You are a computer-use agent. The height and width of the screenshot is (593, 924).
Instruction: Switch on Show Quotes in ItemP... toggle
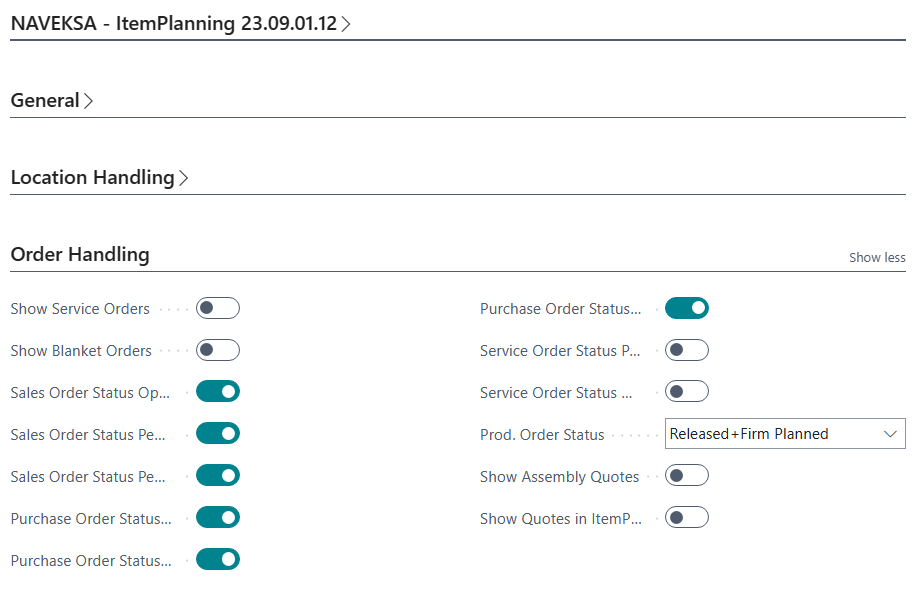[x=687, y=518]
